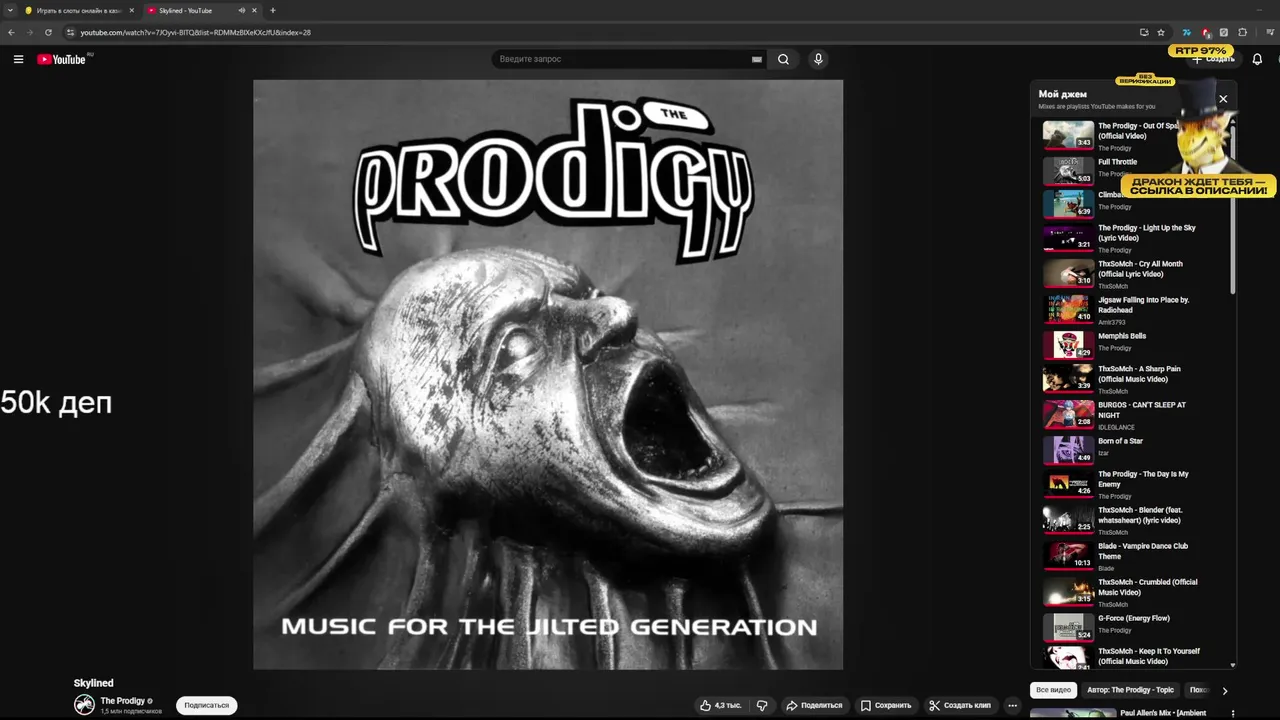Click the search magnifier button

click(783, 59)
